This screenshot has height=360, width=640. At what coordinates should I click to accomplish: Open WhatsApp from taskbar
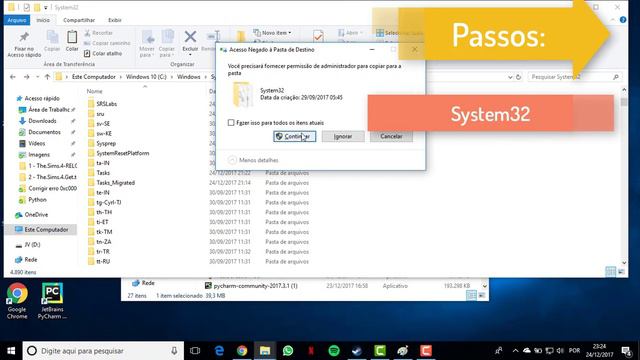[288, 351]
